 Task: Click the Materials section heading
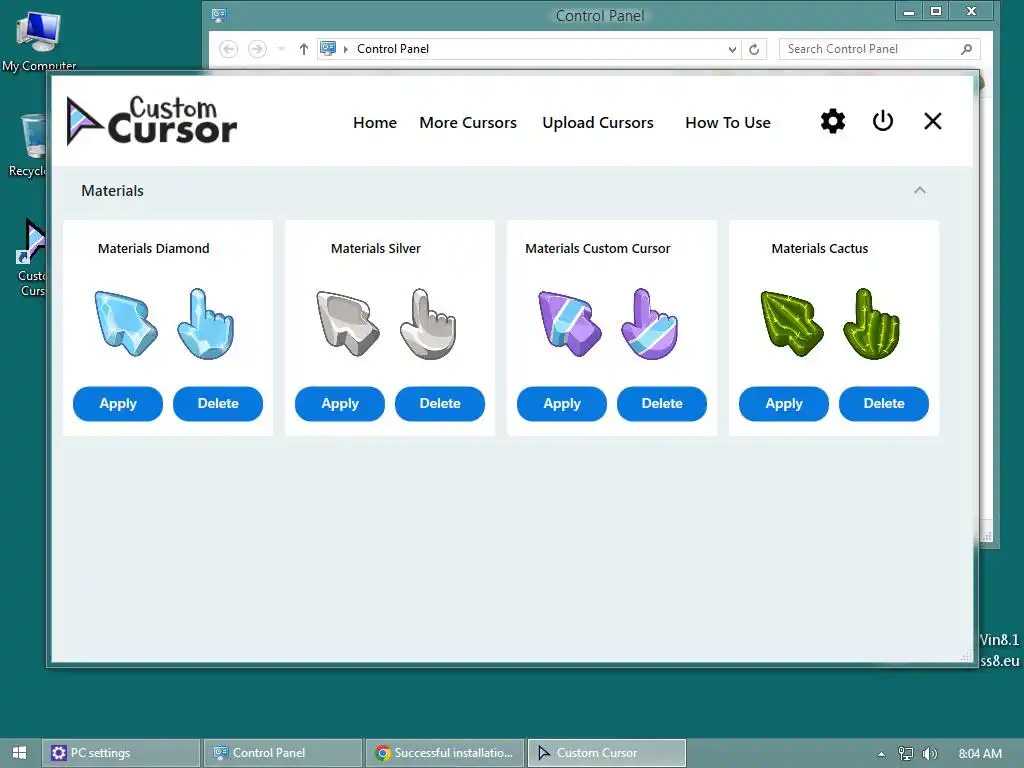tap(112, 191)
